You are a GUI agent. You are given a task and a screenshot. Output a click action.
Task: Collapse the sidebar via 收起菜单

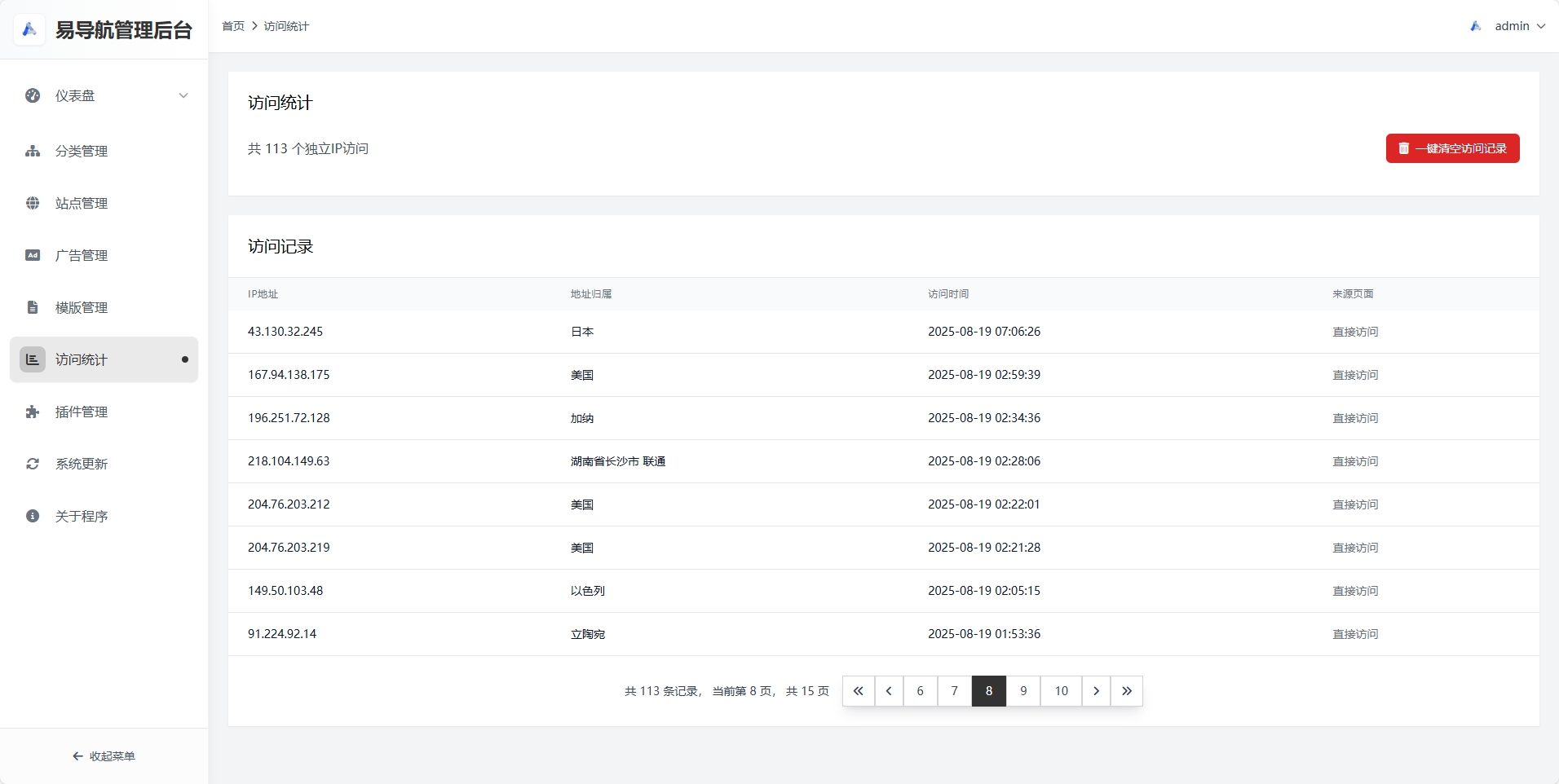coord(104,755)
